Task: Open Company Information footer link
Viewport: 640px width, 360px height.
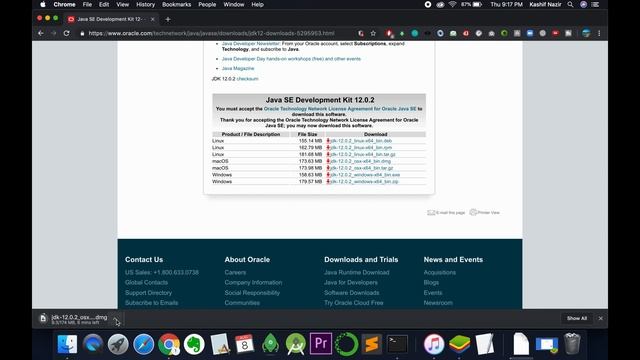Action: click(253, 282)
